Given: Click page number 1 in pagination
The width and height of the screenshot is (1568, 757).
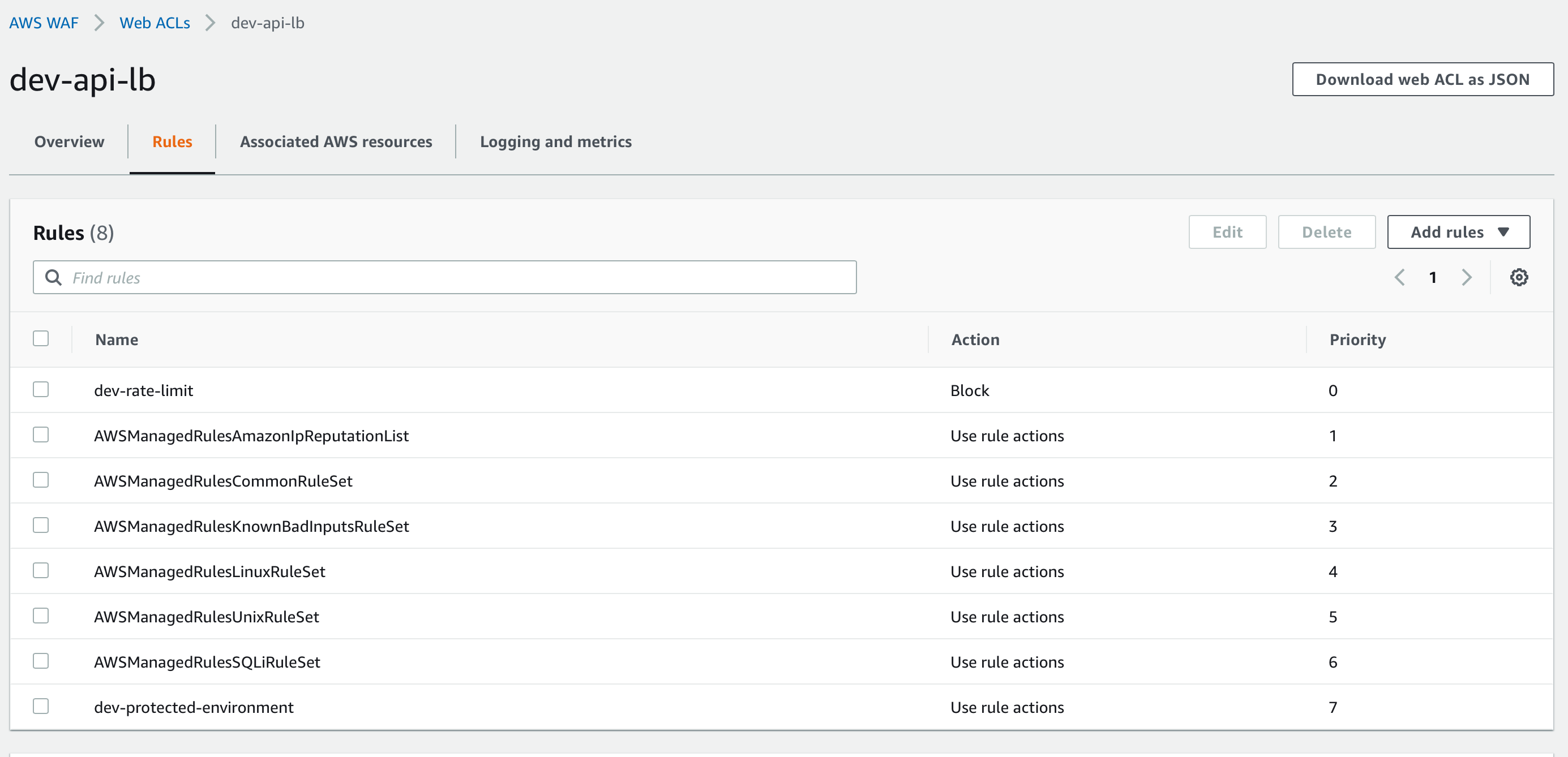Looking at the screenshot, I should (x=1433, y=277).
